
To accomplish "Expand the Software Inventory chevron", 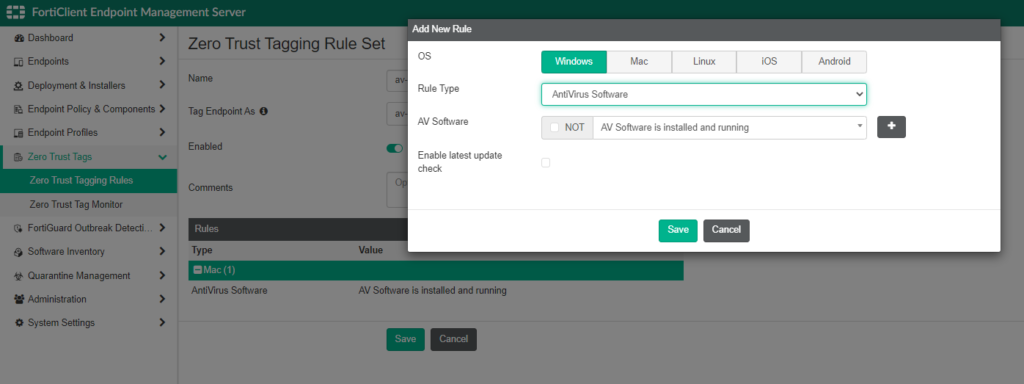I will click(x=162, y=251).
